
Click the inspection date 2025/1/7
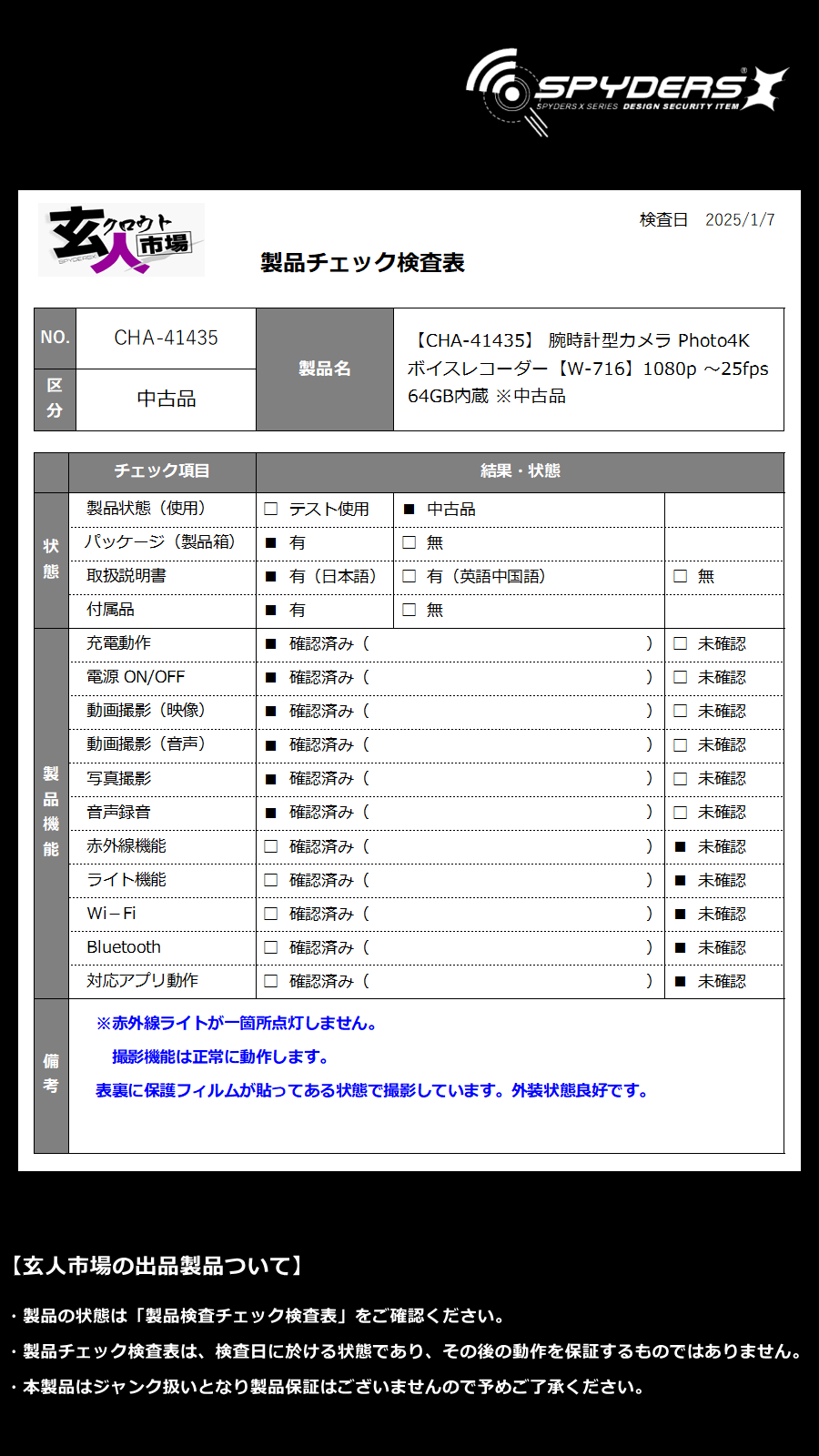click(740, 219)
